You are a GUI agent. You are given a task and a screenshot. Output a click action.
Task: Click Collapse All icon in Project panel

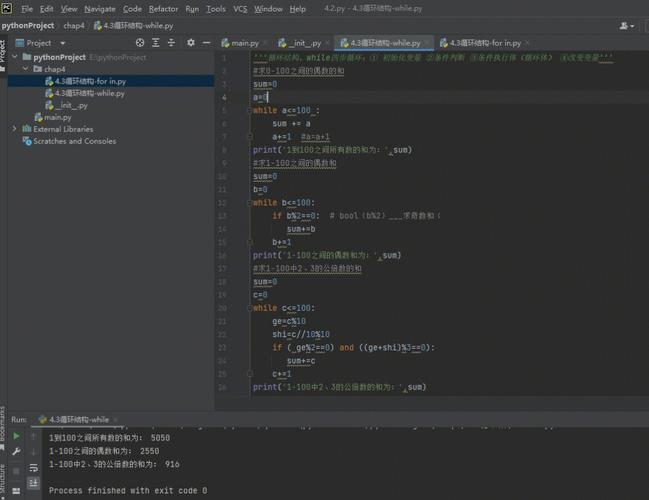(172, 43)
